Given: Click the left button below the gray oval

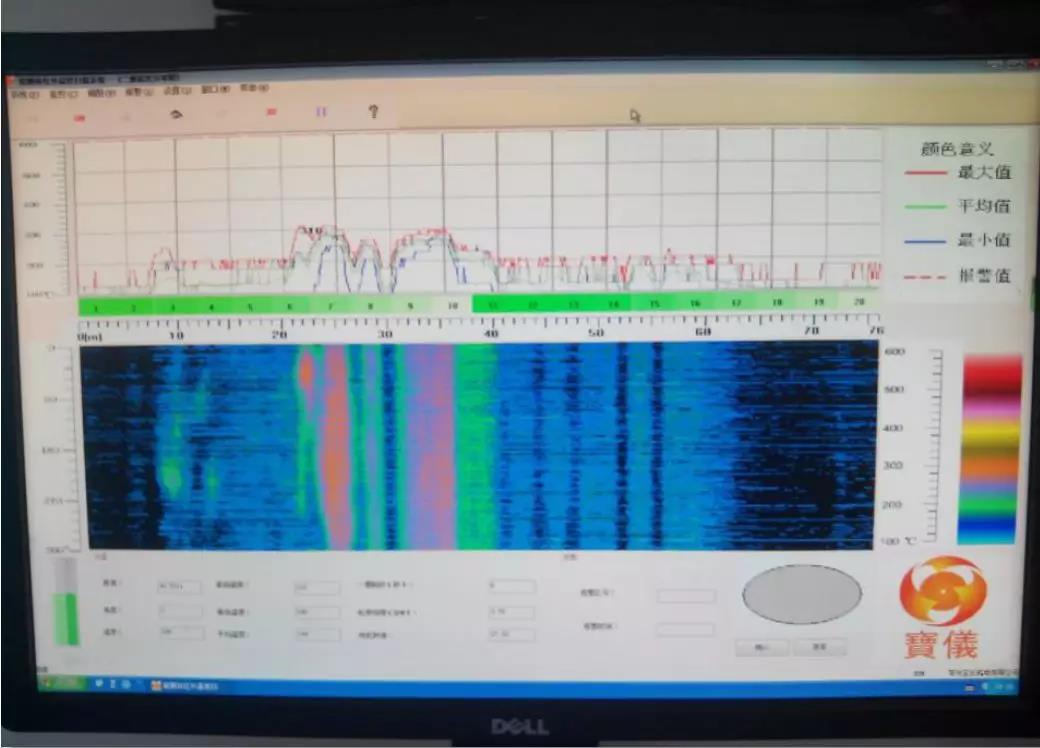Looking at the screenshot, I should pyautogui.click(x=761, y=647).
